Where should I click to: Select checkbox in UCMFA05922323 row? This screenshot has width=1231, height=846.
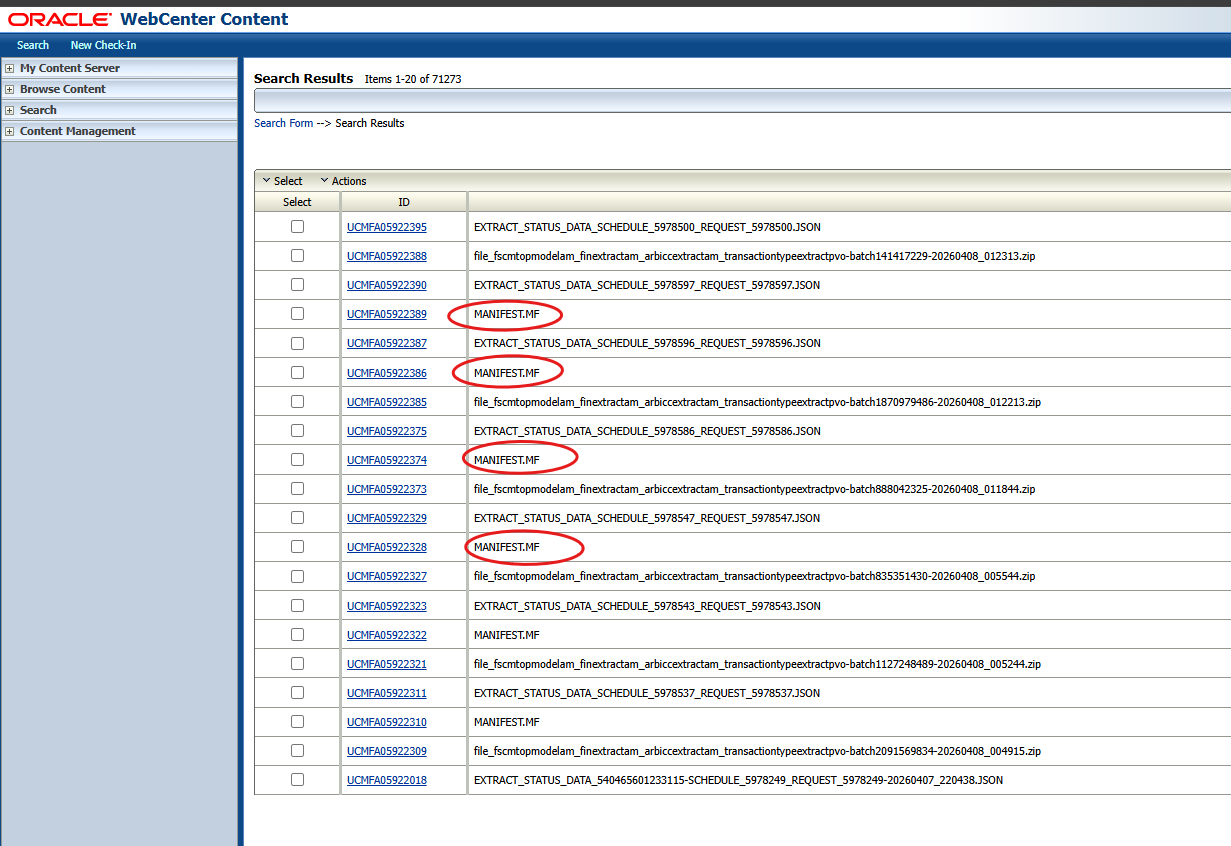[297, 605]
